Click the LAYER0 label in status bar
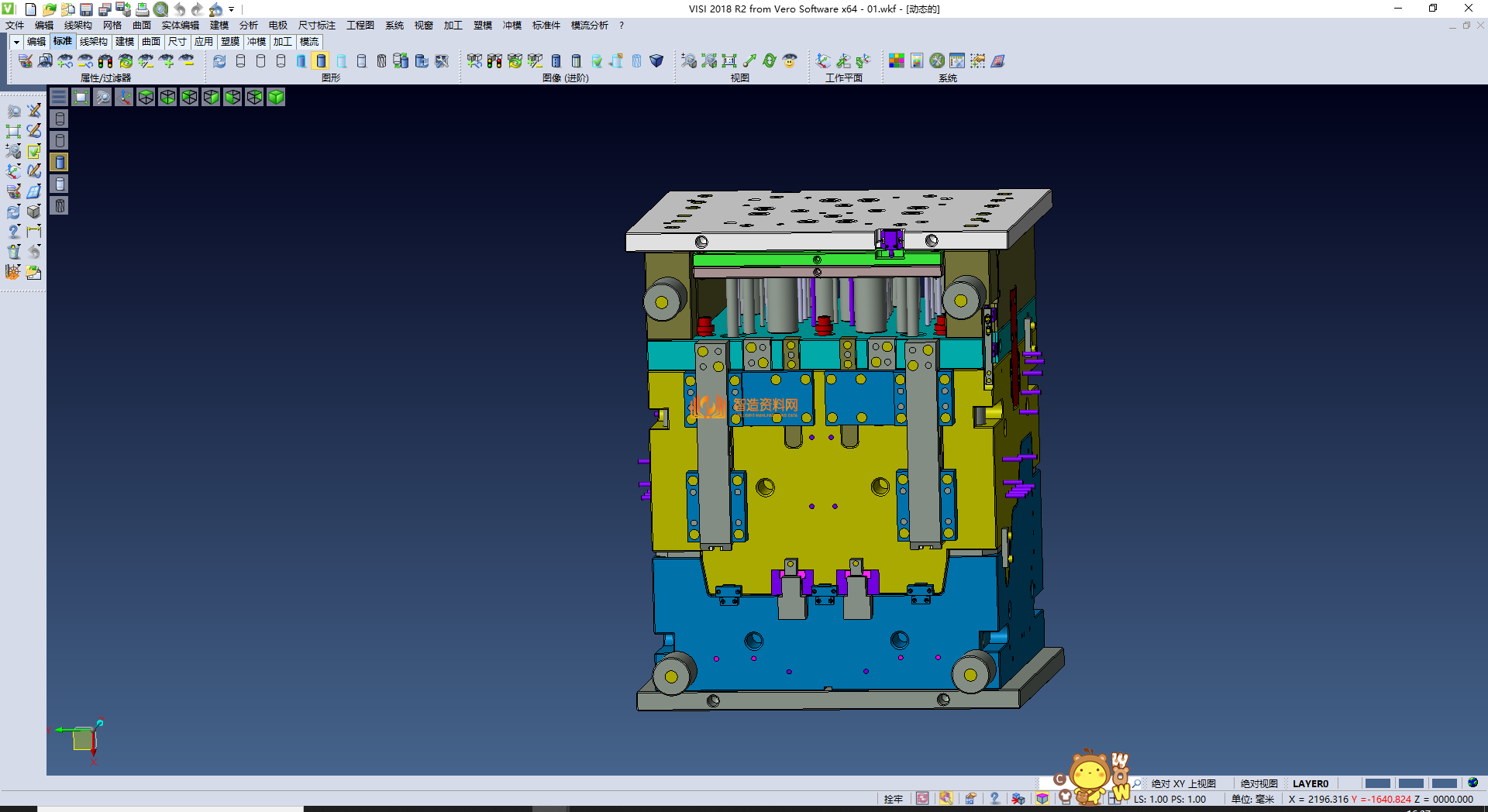This screenshot has height=812, width=1488. click(x=1310, y=783)
